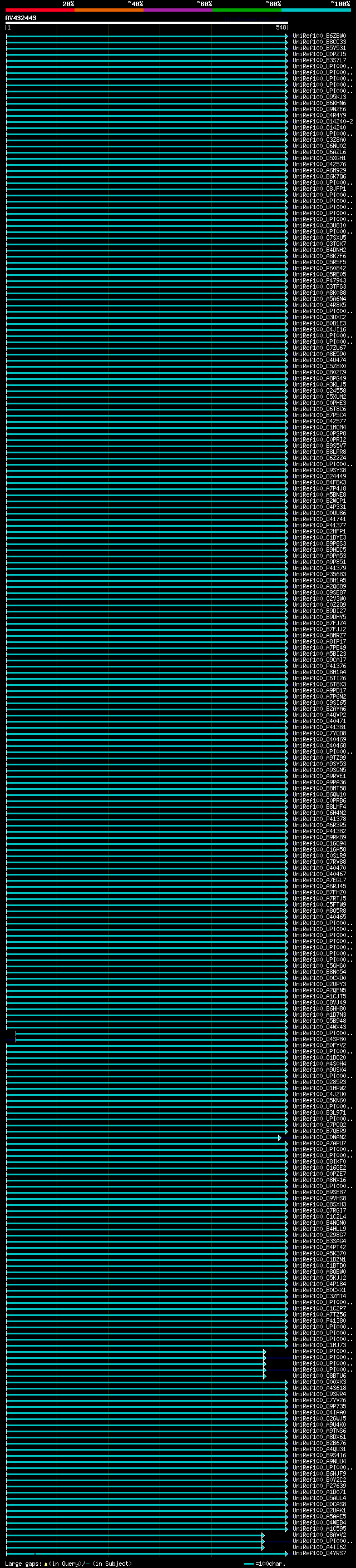356x1568 pixels.
Task: Click the UniRef100_Q8BTU6 hit label
Action: [x=319, y=1376]
